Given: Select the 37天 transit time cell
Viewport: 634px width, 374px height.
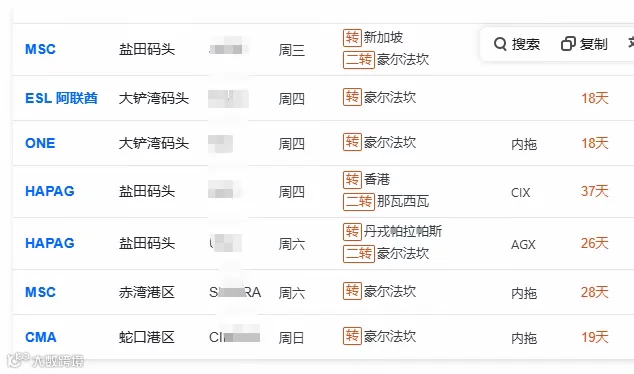Looking at the screenshot, I should (595, 191).
